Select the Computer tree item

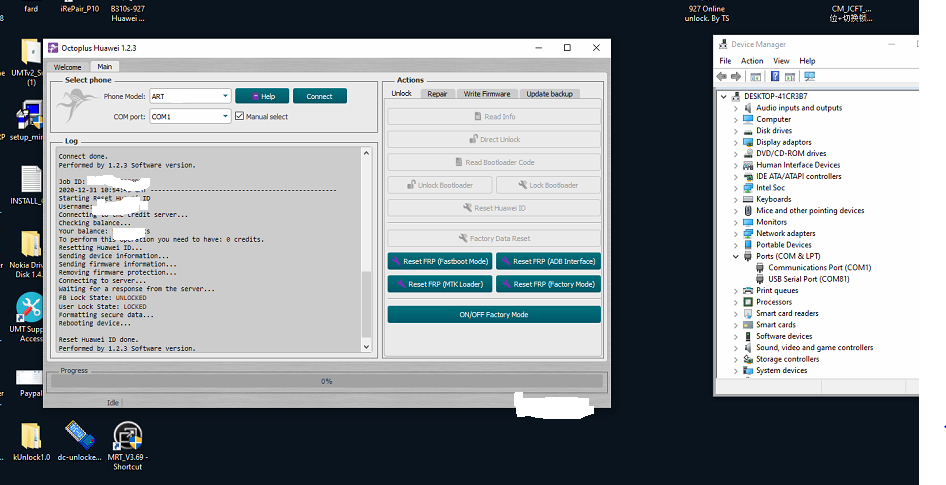(773, 119)
